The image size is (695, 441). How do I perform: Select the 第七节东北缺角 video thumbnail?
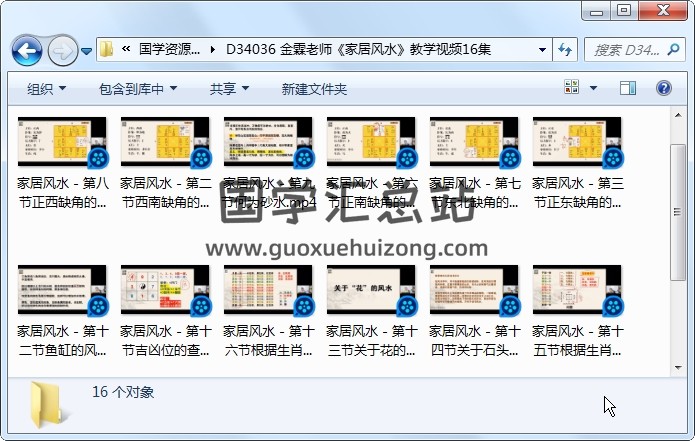point(474,142)
